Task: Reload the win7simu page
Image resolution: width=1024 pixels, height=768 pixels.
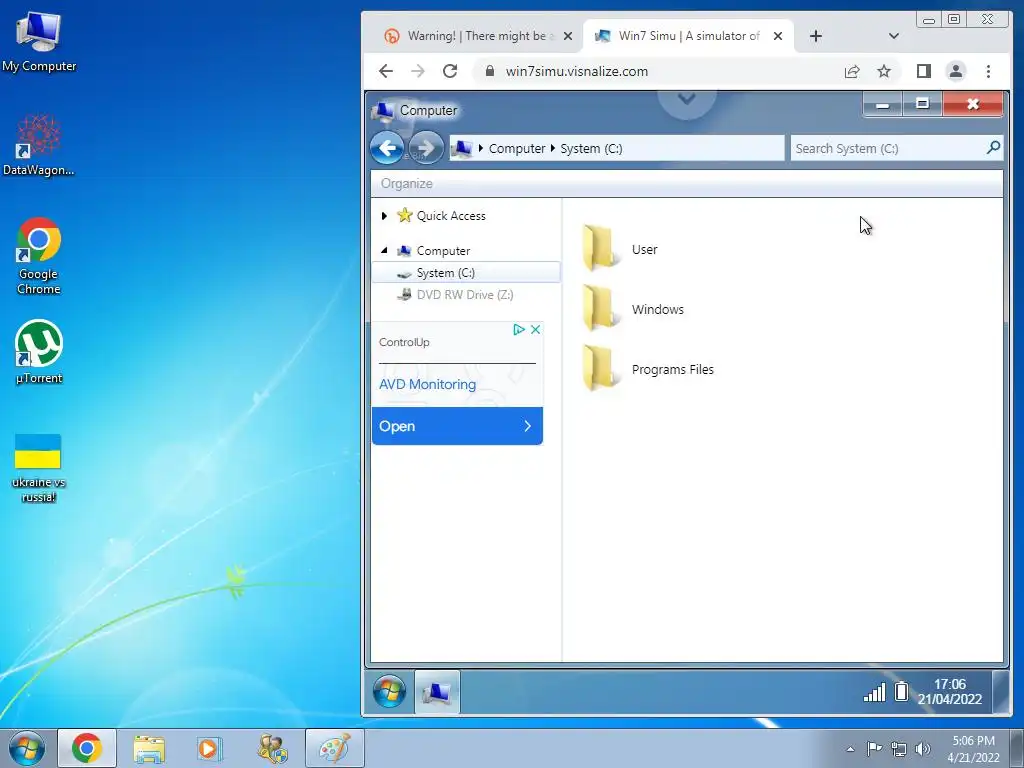Action: pyautogui.click(x=450, y=71)
